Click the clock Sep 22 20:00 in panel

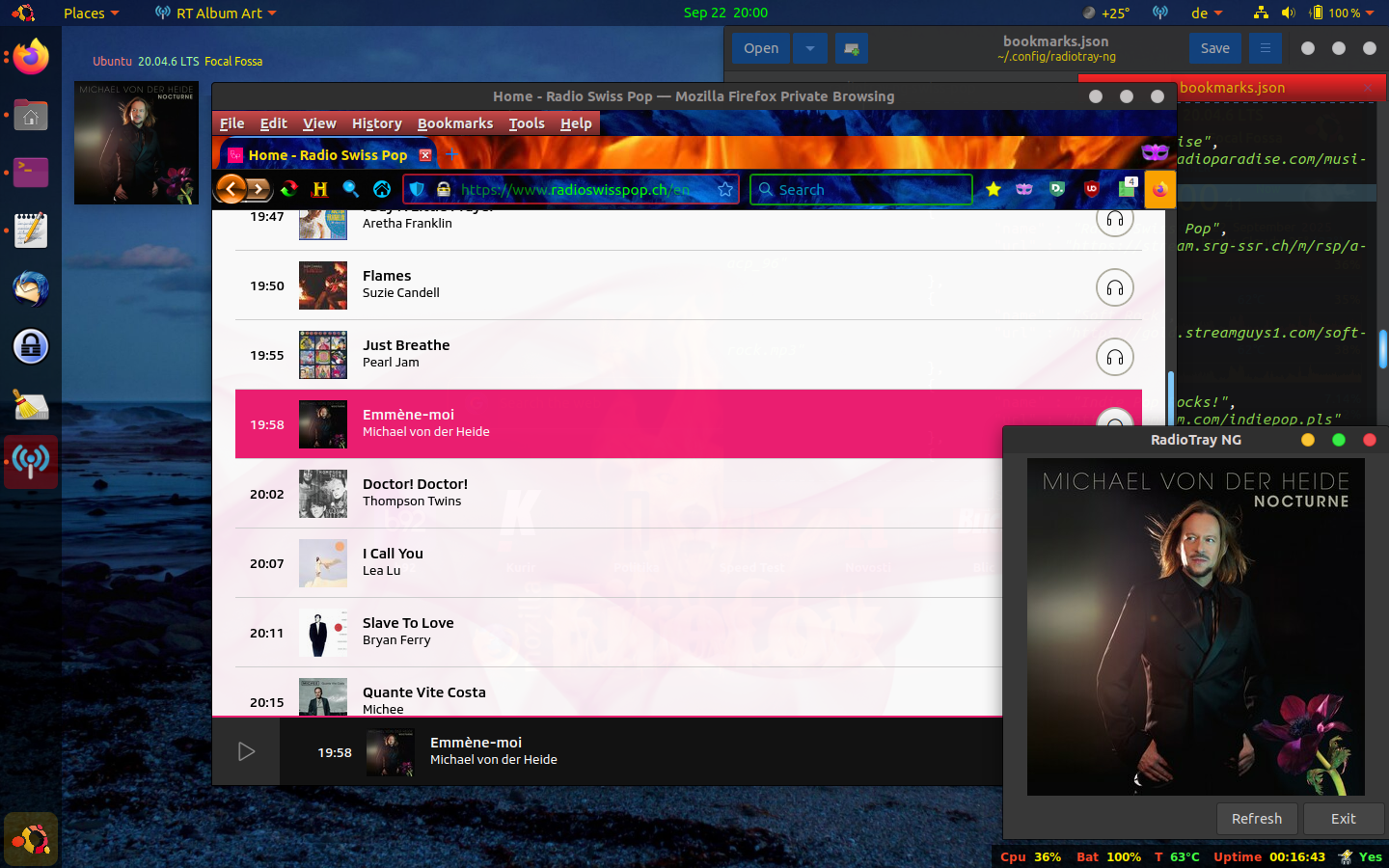[725, 13]
